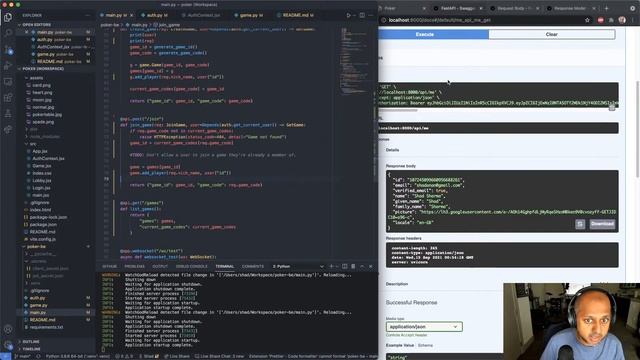Switch to the Response Model browser tab

570,8
